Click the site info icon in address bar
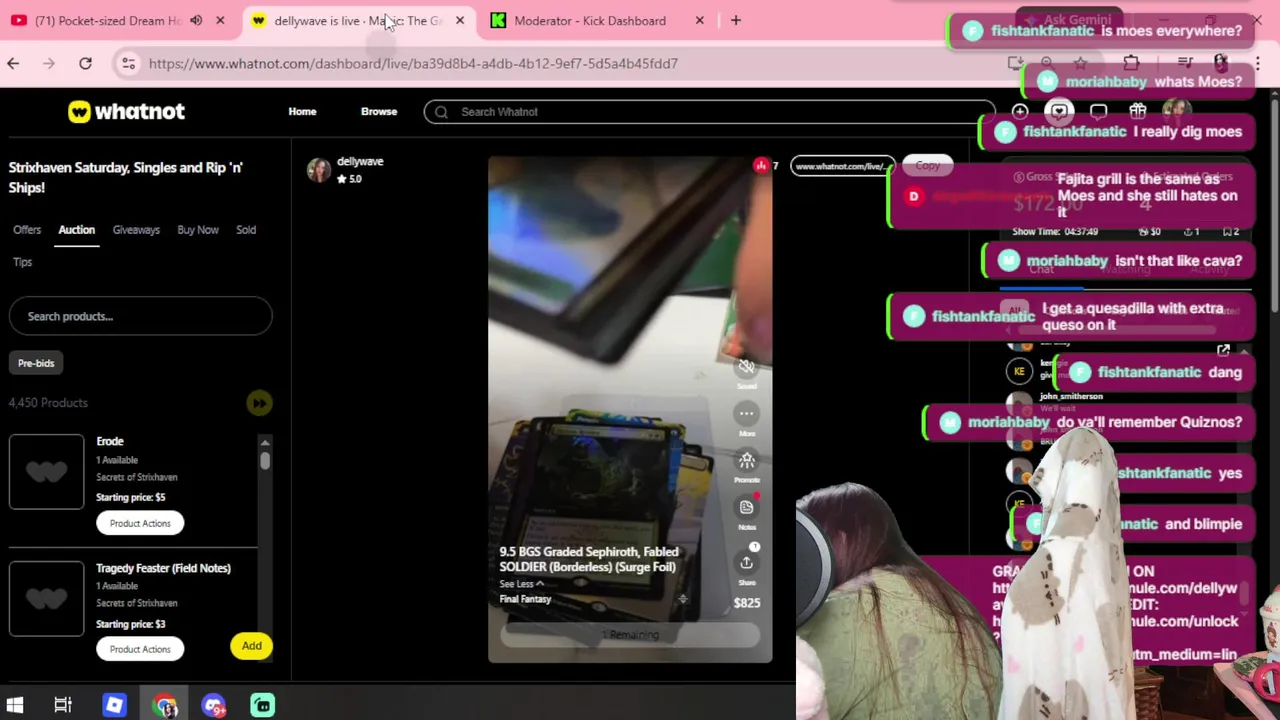 coord(128,63)
